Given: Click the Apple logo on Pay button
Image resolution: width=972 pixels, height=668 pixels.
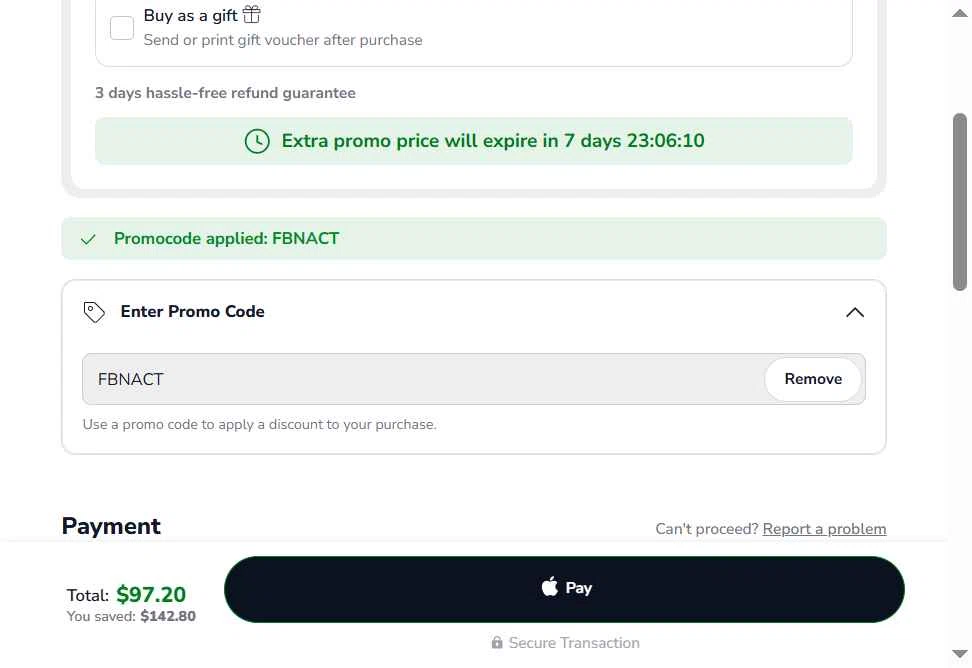Looking at the screenshot, I should [549, 586].
